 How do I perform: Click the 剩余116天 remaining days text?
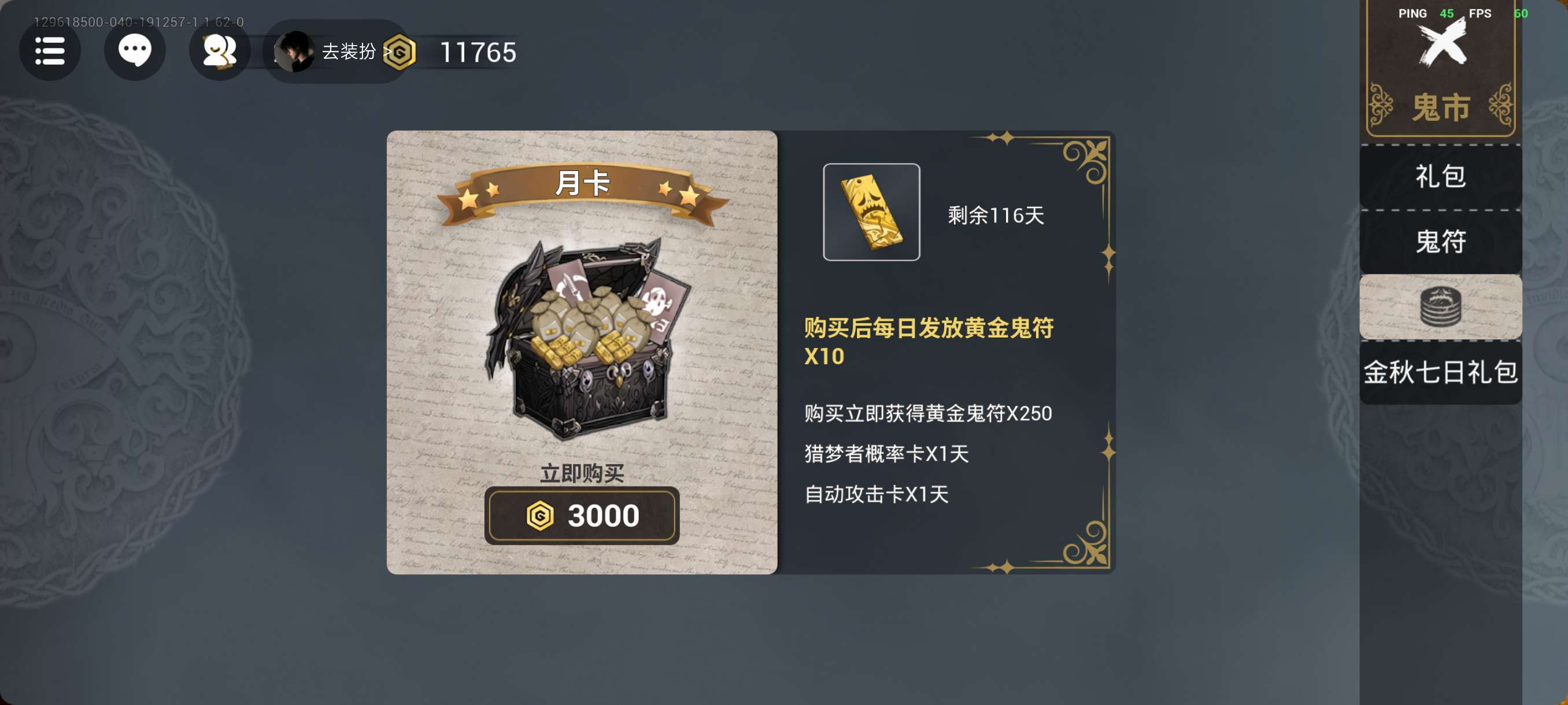pyautogui.click(x=996, y=215)
